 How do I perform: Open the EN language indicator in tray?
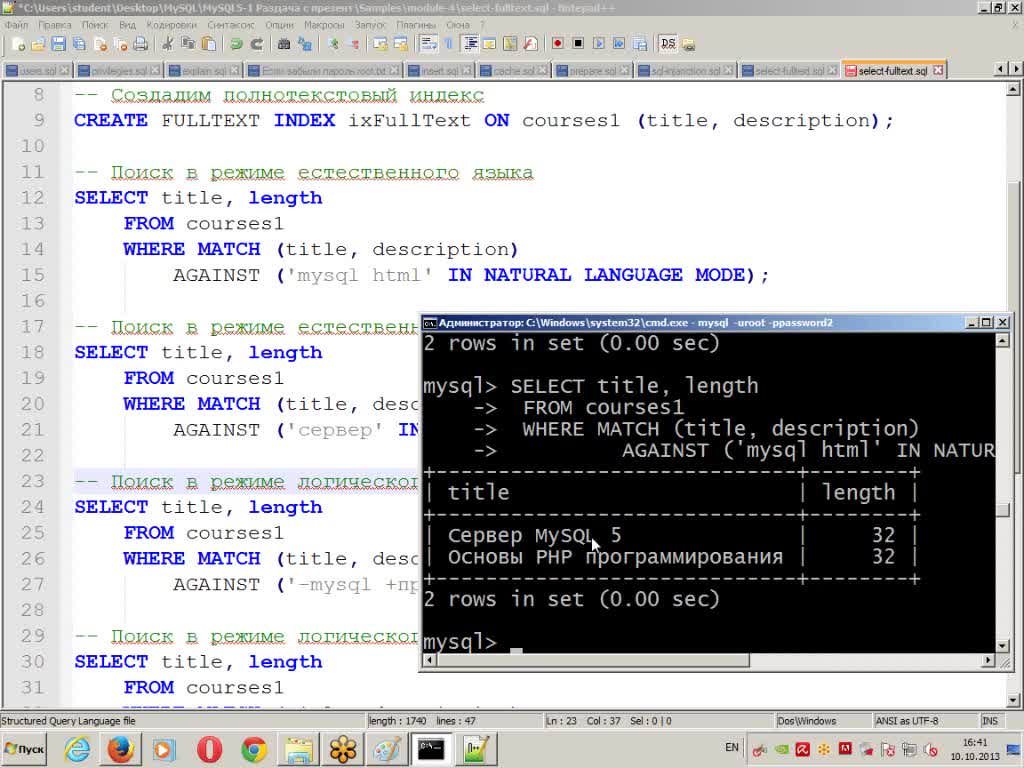(x=731, y=747)
